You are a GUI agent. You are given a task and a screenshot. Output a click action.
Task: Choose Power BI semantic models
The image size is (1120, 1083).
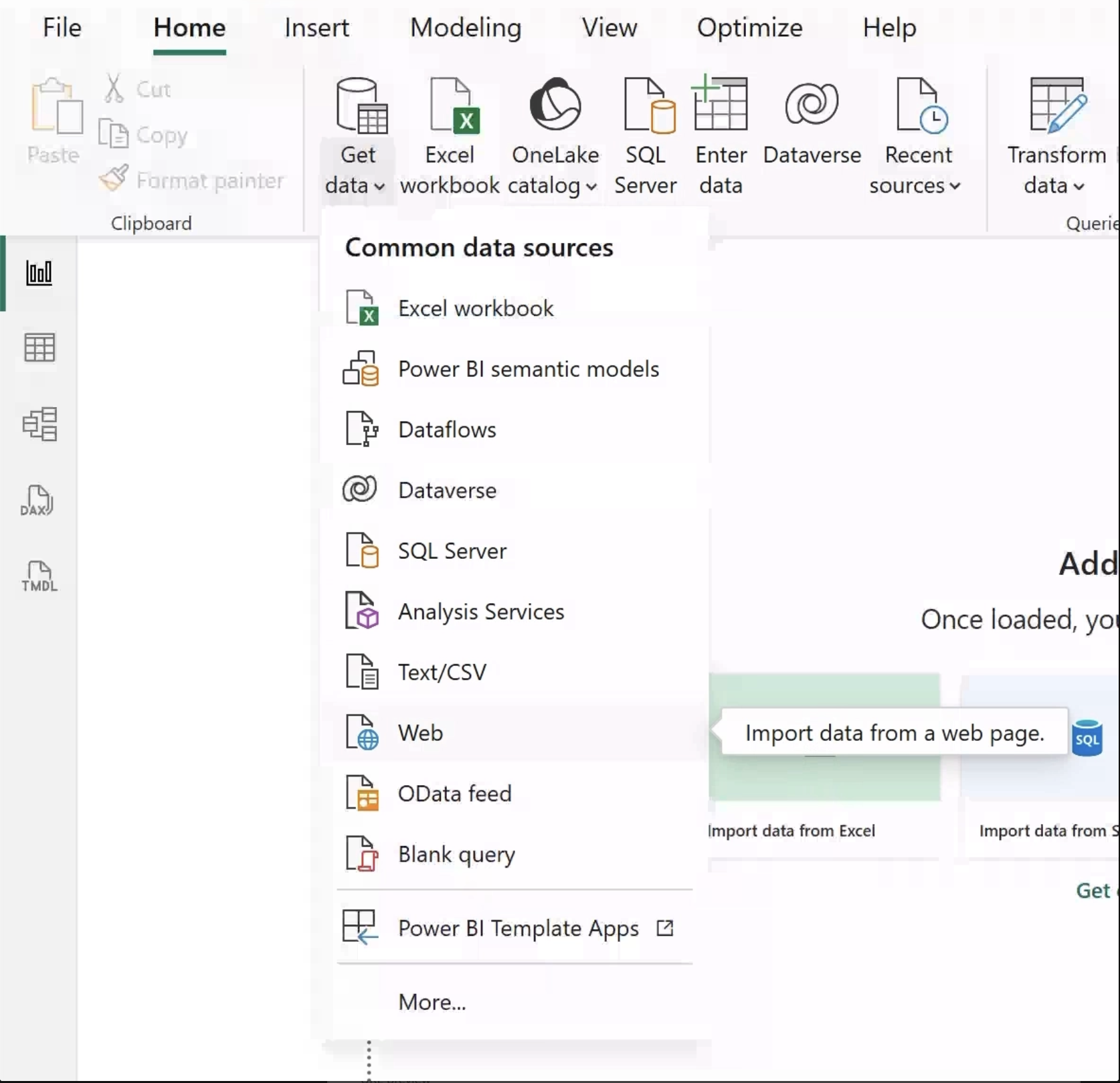coord(515,369)
